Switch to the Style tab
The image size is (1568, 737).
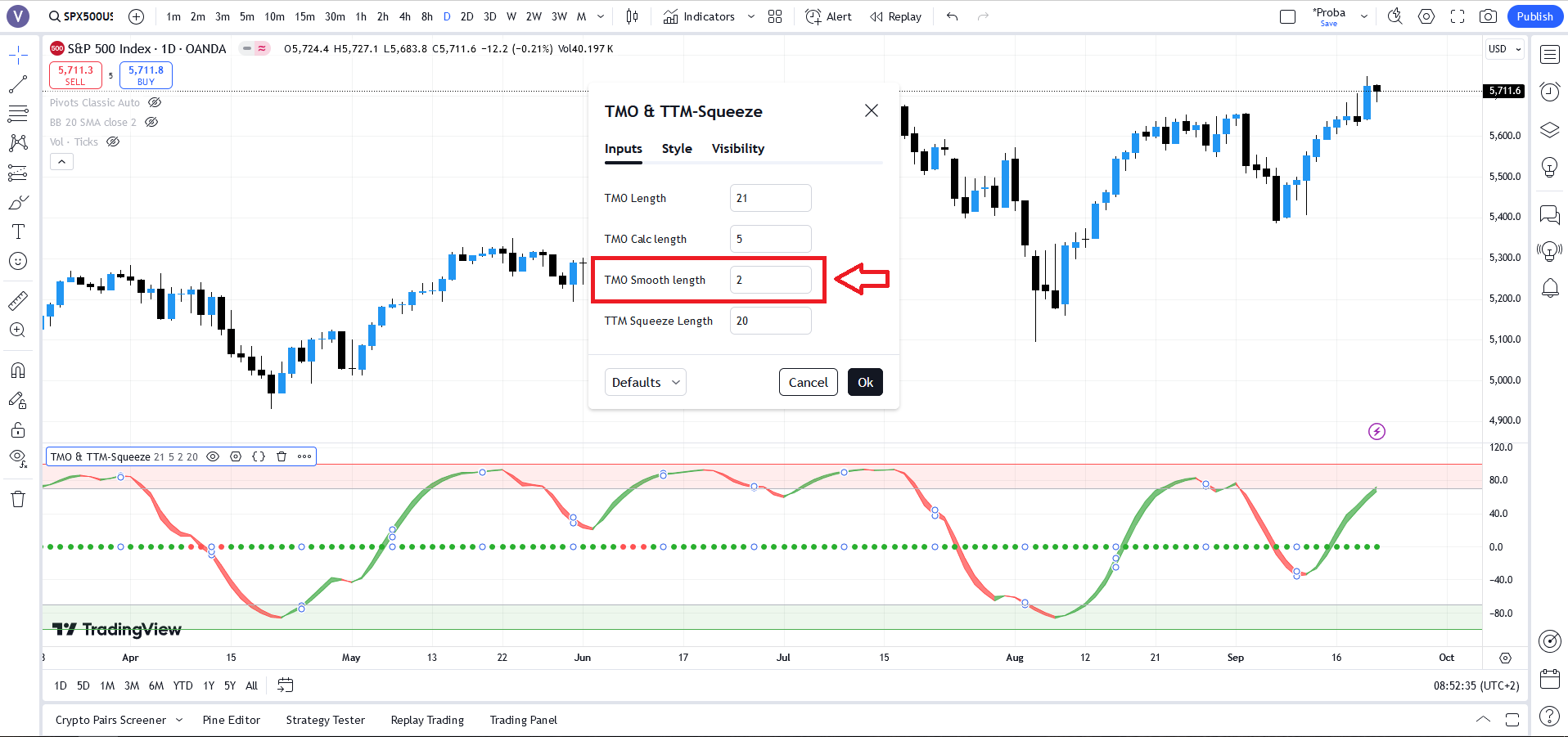(x=677, y=148)
